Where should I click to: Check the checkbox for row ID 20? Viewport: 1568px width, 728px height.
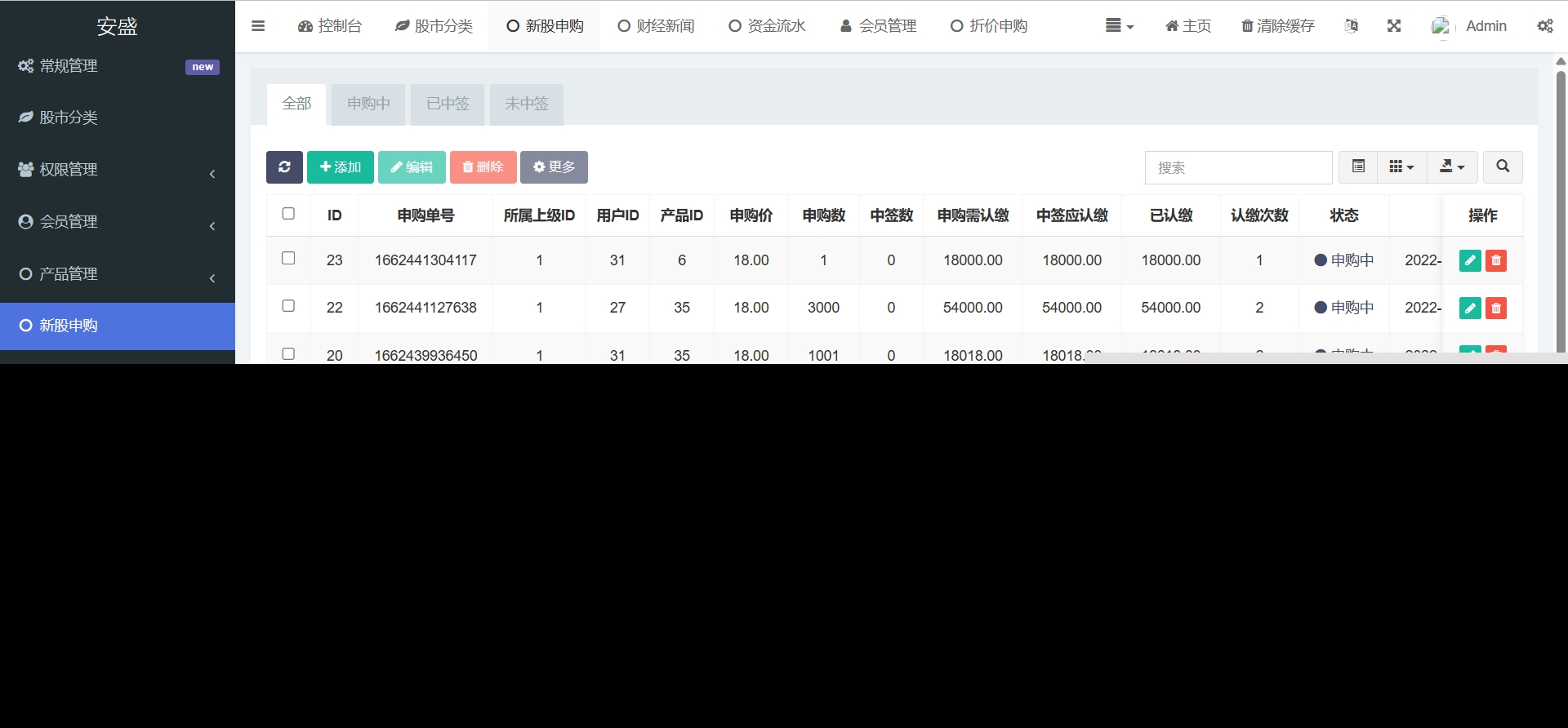(x=288, y=353)
